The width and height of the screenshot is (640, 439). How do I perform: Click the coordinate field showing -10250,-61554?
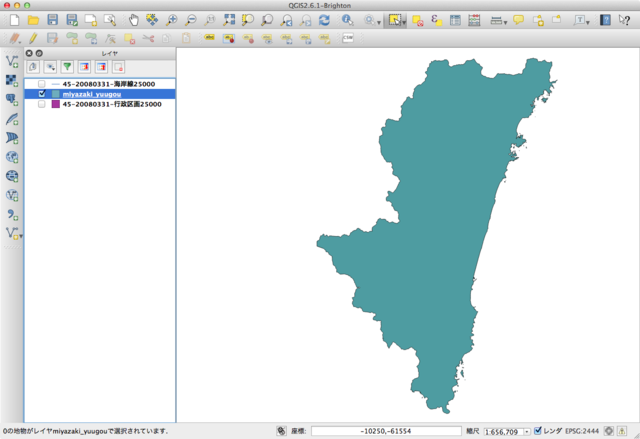click(x=386, y=431)
